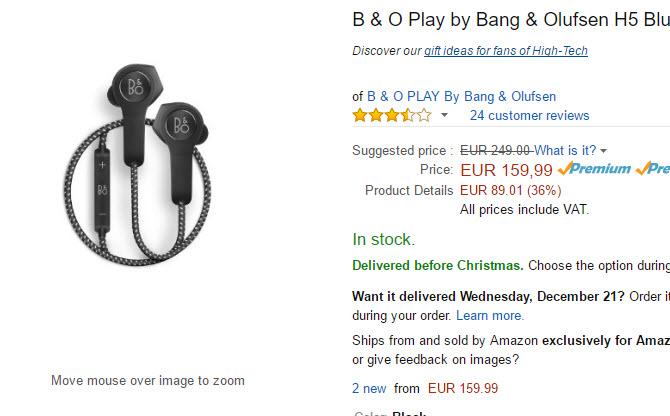Open the Learn more delivery link
This screenshot has height=416, width=670.
point(490,316)
